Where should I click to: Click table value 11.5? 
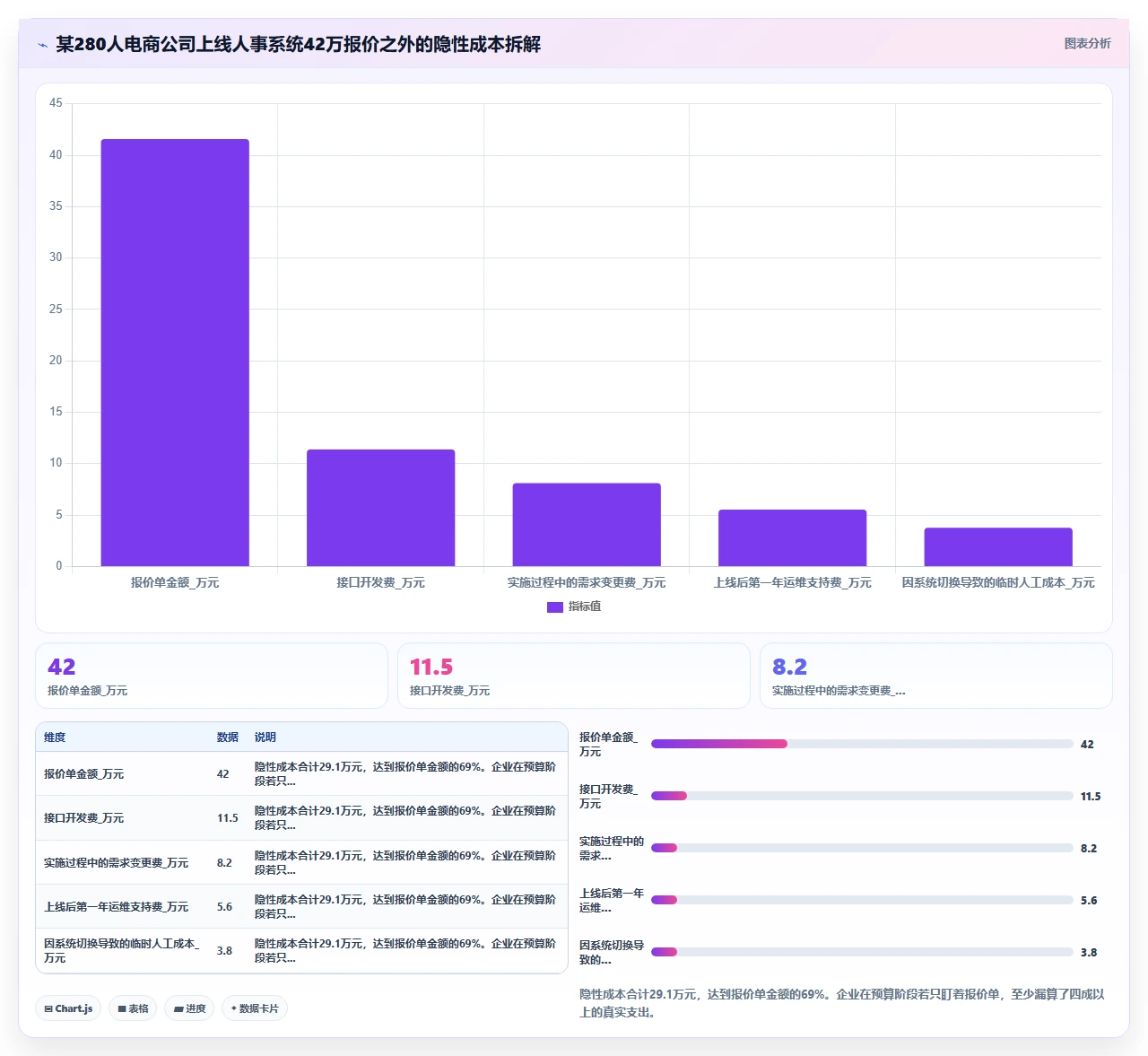pyautogui.click(x=228, y=818)
